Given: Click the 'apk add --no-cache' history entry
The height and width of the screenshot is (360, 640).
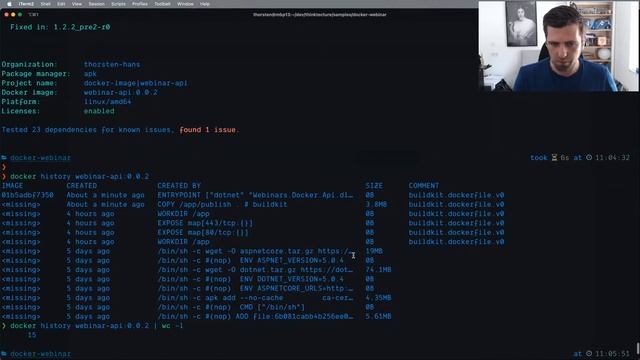Looking at the screenshot, I should (x=256, y=298).
